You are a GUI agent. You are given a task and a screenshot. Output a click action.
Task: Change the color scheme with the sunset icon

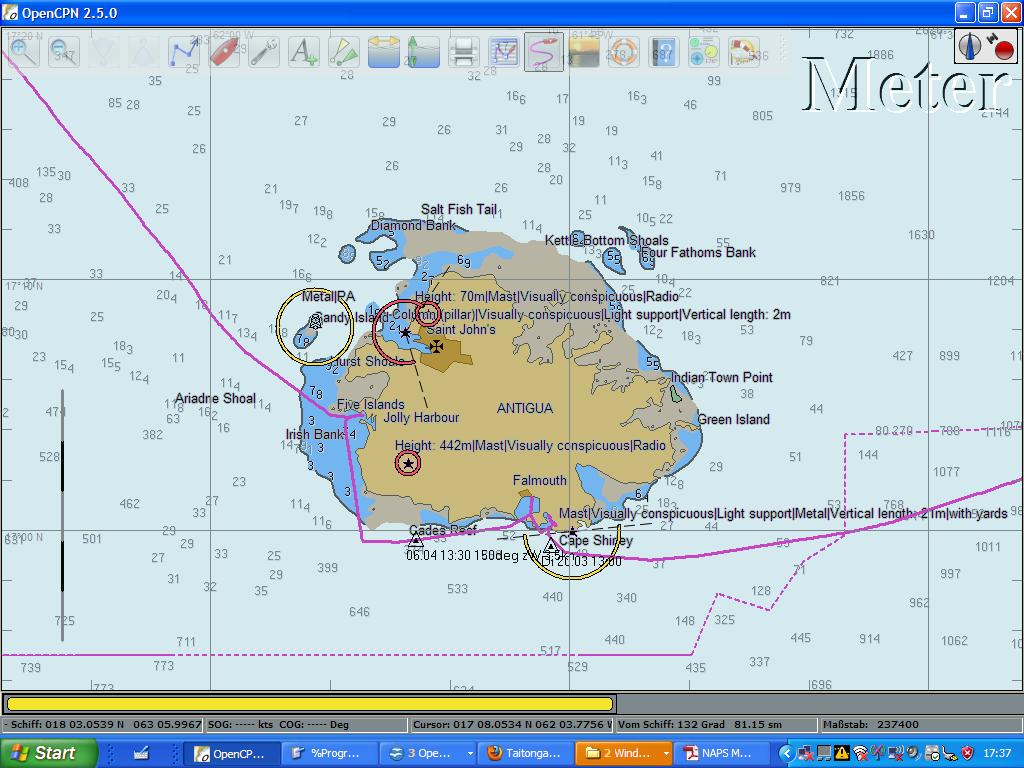(583, 52)
